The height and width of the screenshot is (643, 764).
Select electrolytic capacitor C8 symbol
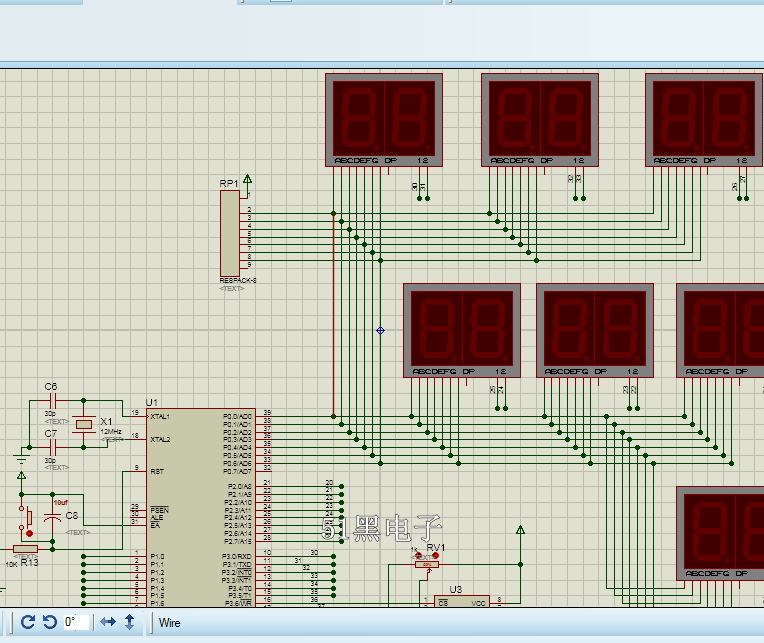coord(53,517)
